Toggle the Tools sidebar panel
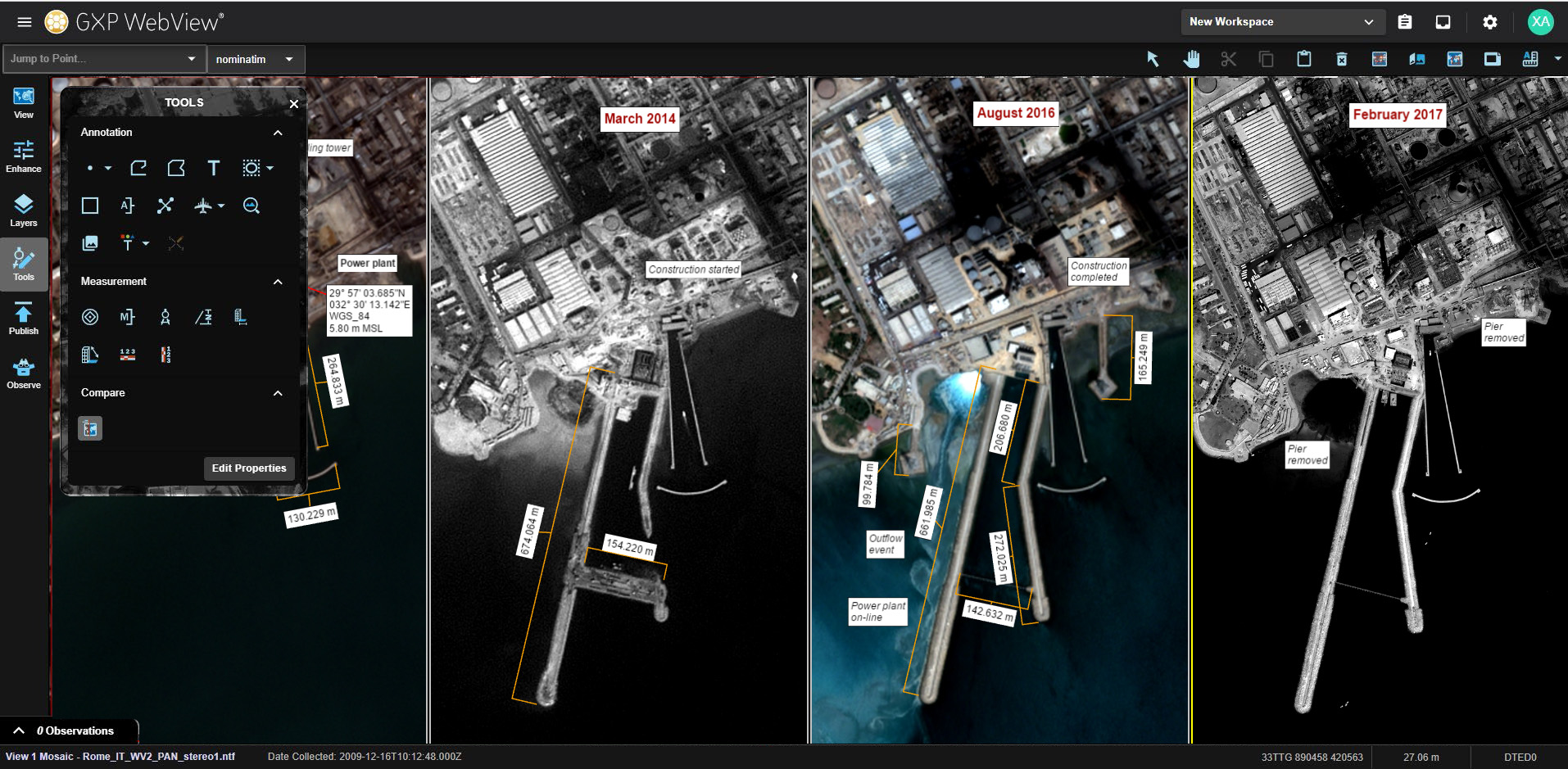 pyautogui.click(x=24, y=265)
